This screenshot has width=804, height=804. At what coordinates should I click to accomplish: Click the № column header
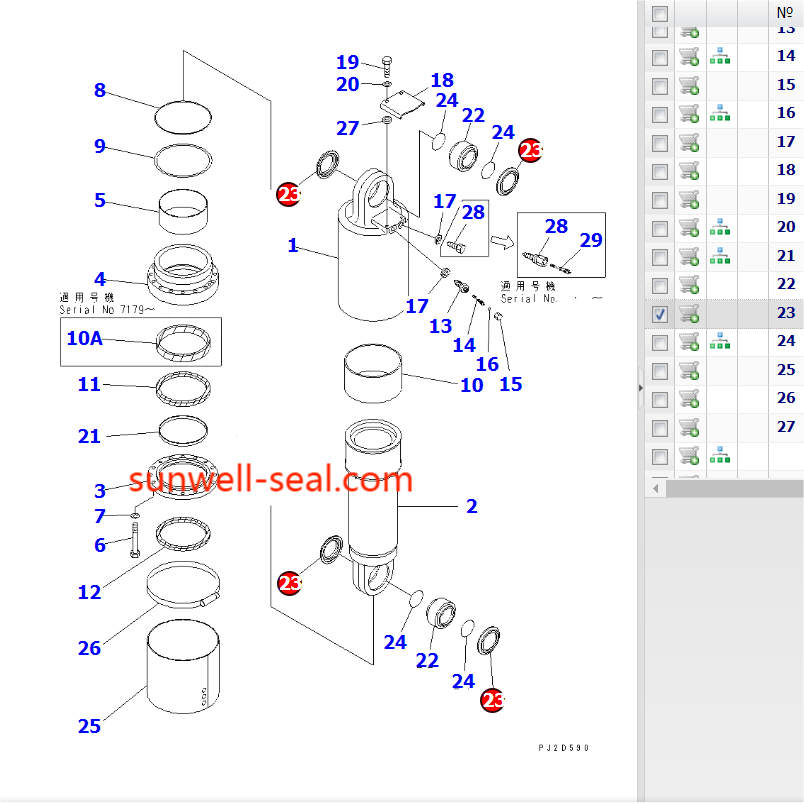(785, 13)
